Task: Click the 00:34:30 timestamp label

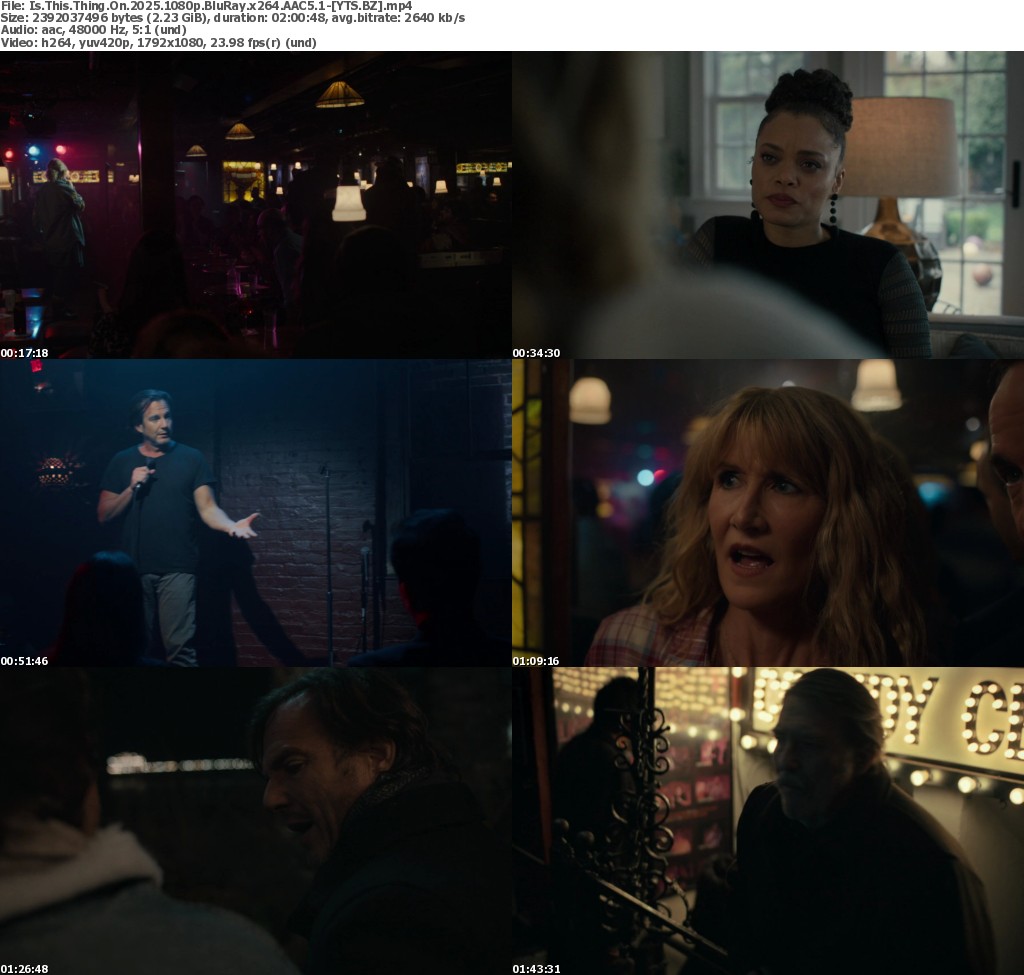Action: [x=537, y=353]
